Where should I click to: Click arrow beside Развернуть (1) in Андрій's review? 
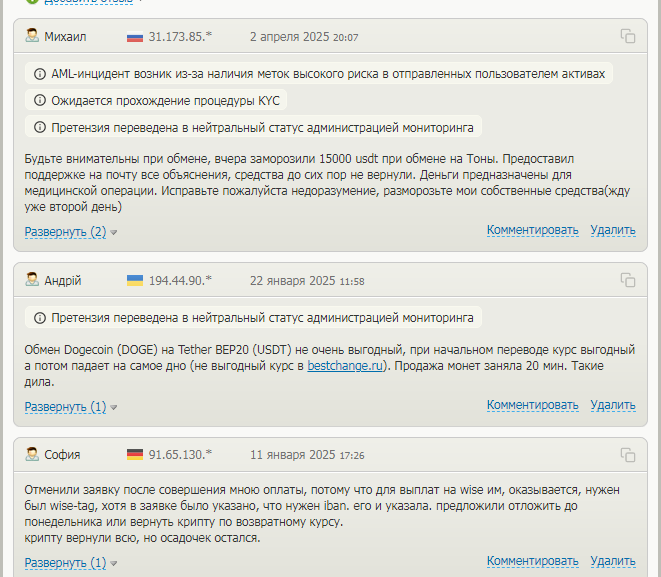(x=113, y=408)
